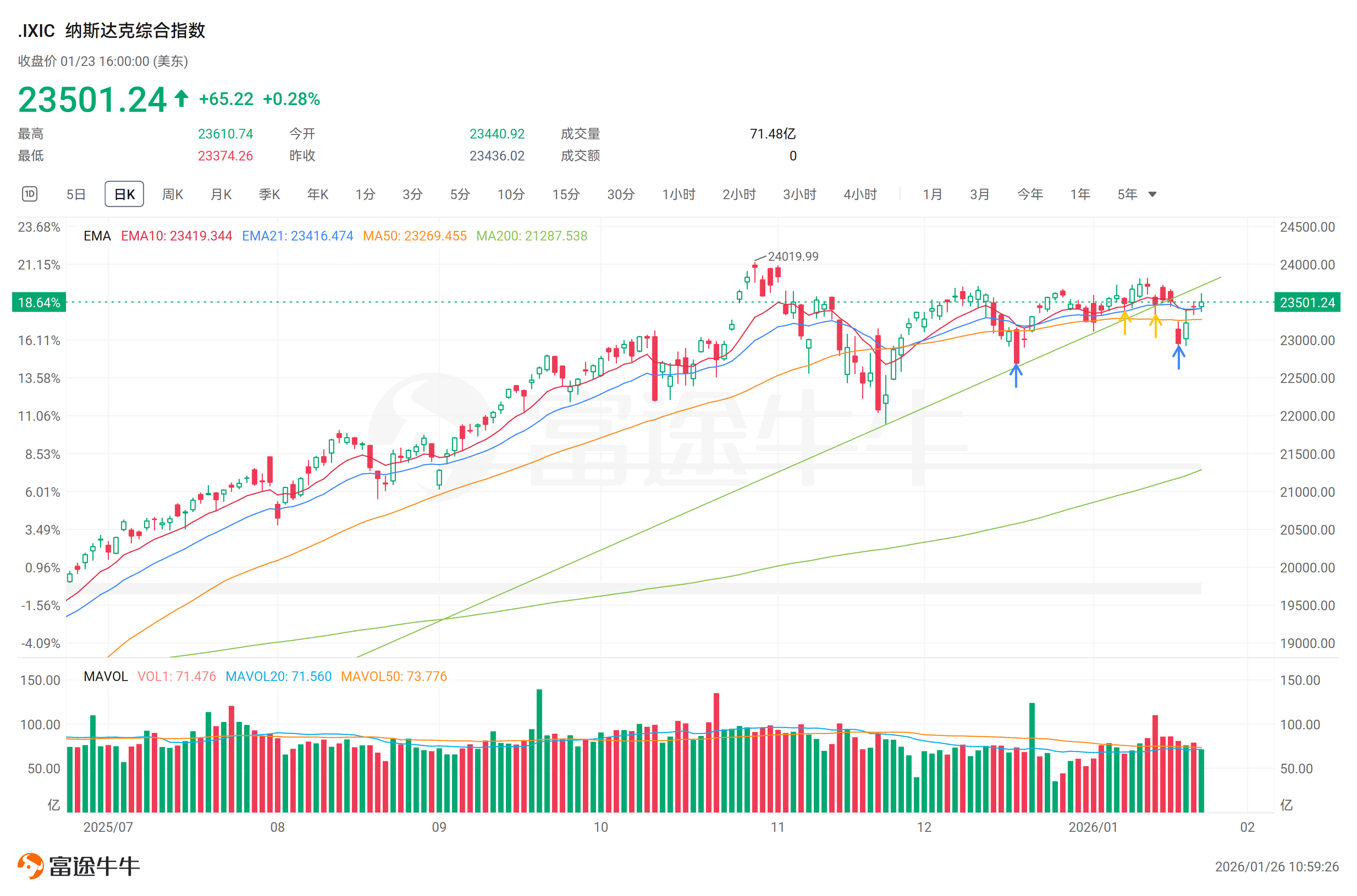Set chart range to 今年

coord(1030,194)
